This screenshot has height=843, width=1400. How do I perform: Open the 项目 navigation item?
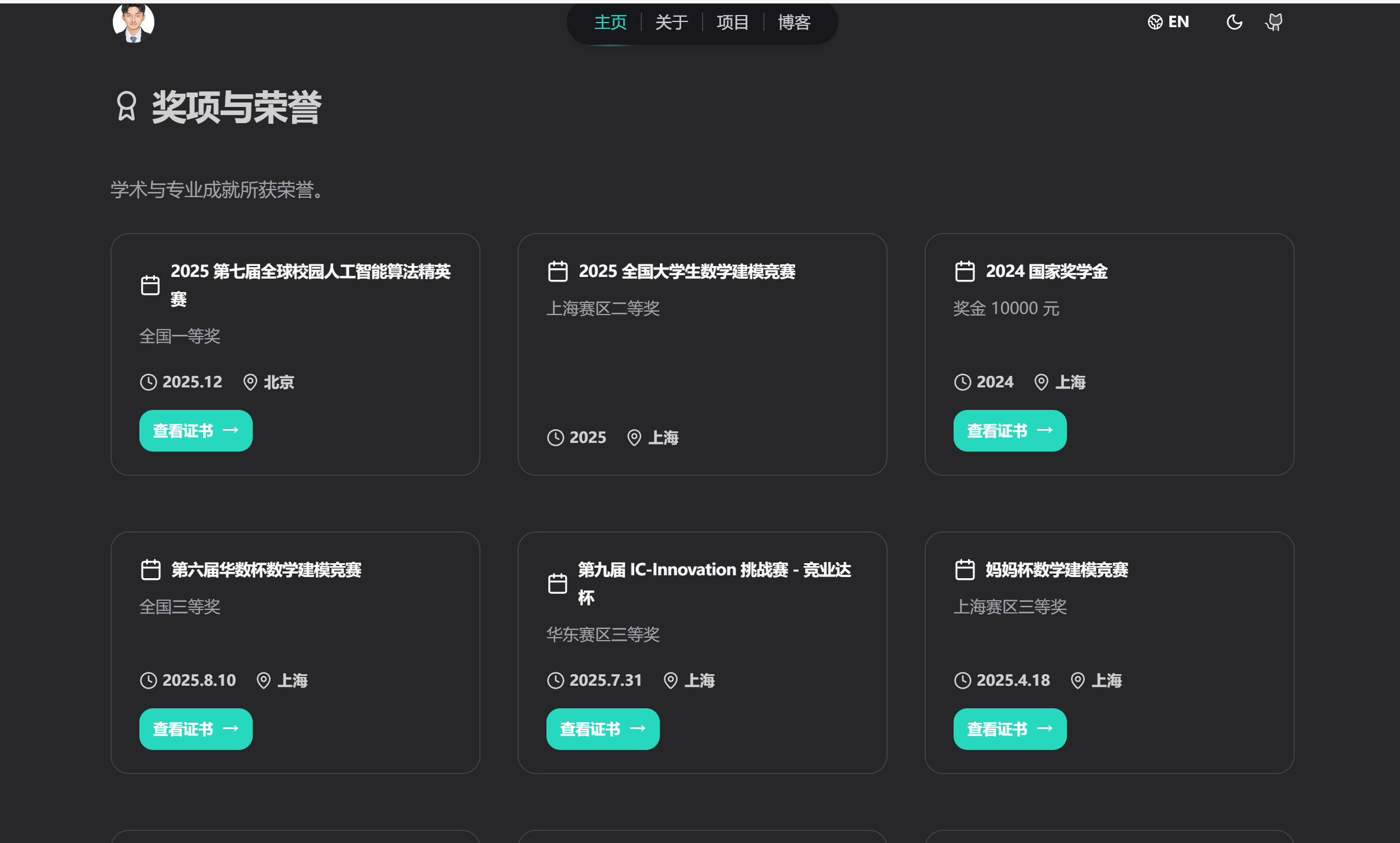pos(732,22)
